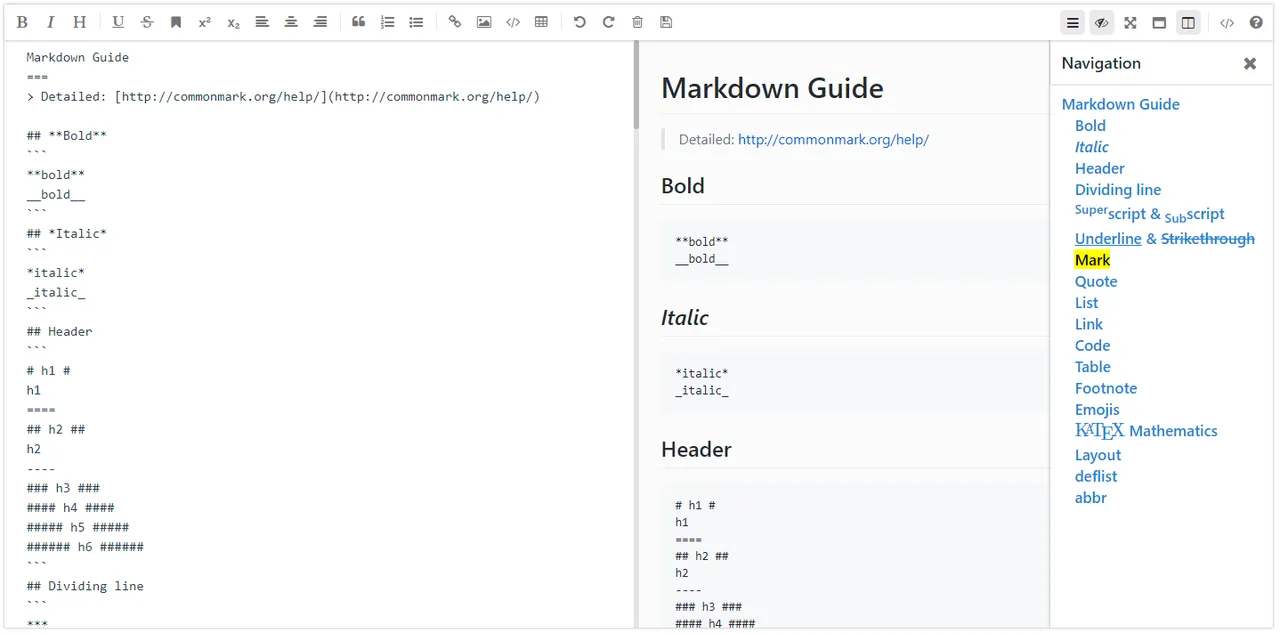The width and height of the screenshot is (1280, 634).
Task: Insert a code block from the left toolbar
Action: pos(513,22)
